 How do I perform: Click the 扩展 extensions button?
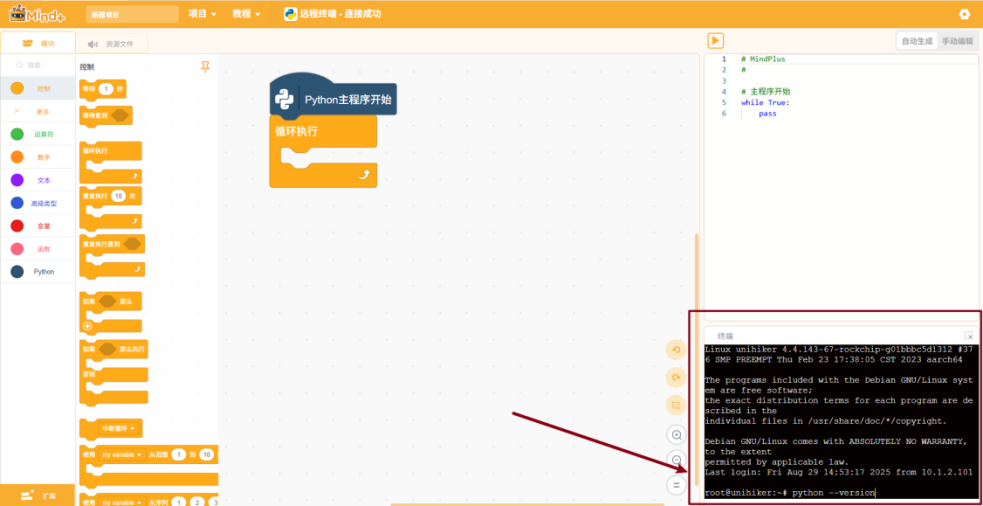[38, 495]
